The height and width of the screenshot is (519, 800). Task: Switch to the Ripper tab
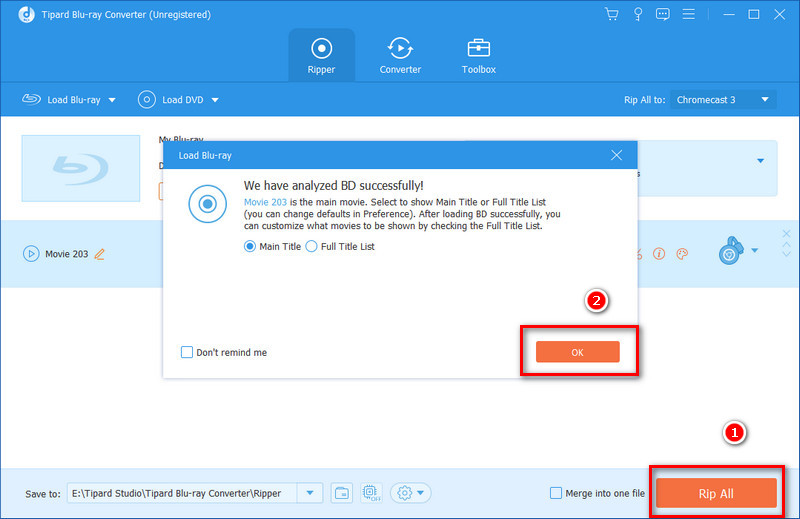pos(321,56)
